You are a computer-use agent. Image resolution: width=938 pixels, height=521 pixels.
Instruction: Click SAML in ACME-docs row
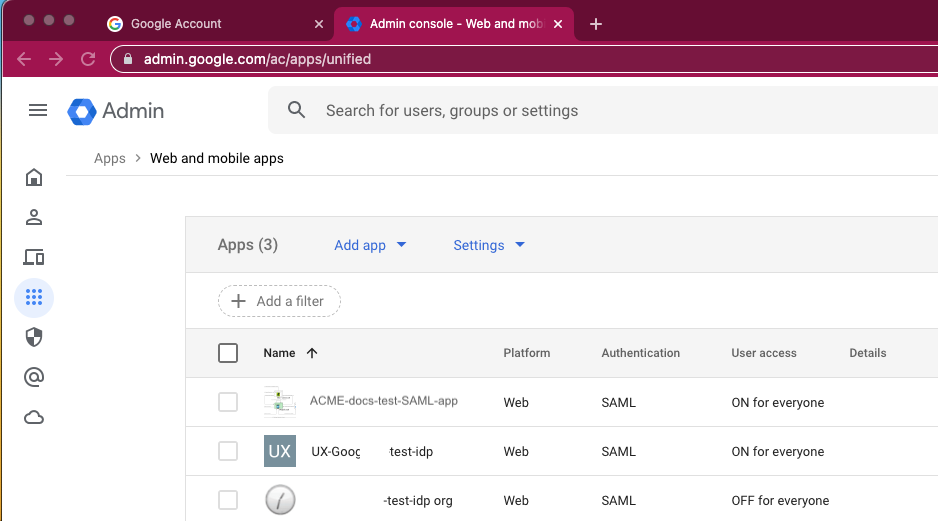pos(619,403)
